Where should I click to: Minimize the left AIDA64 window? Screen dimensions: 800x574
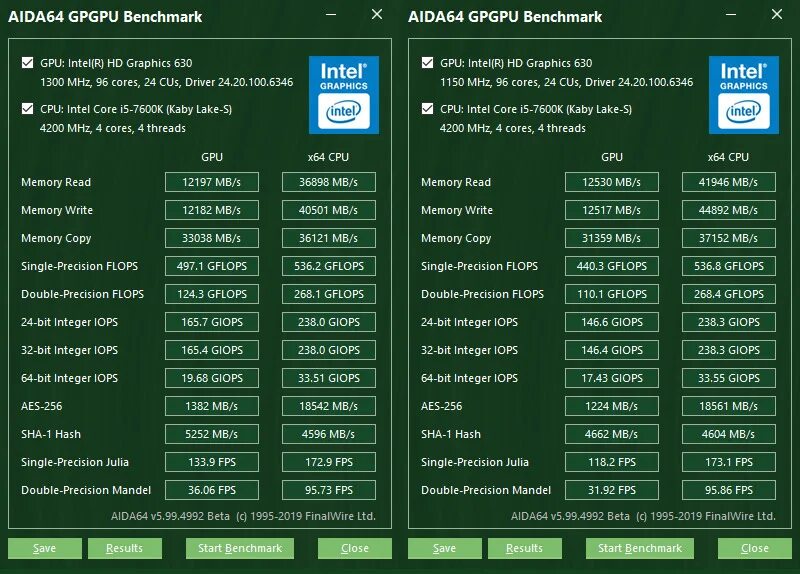[331, 15]
